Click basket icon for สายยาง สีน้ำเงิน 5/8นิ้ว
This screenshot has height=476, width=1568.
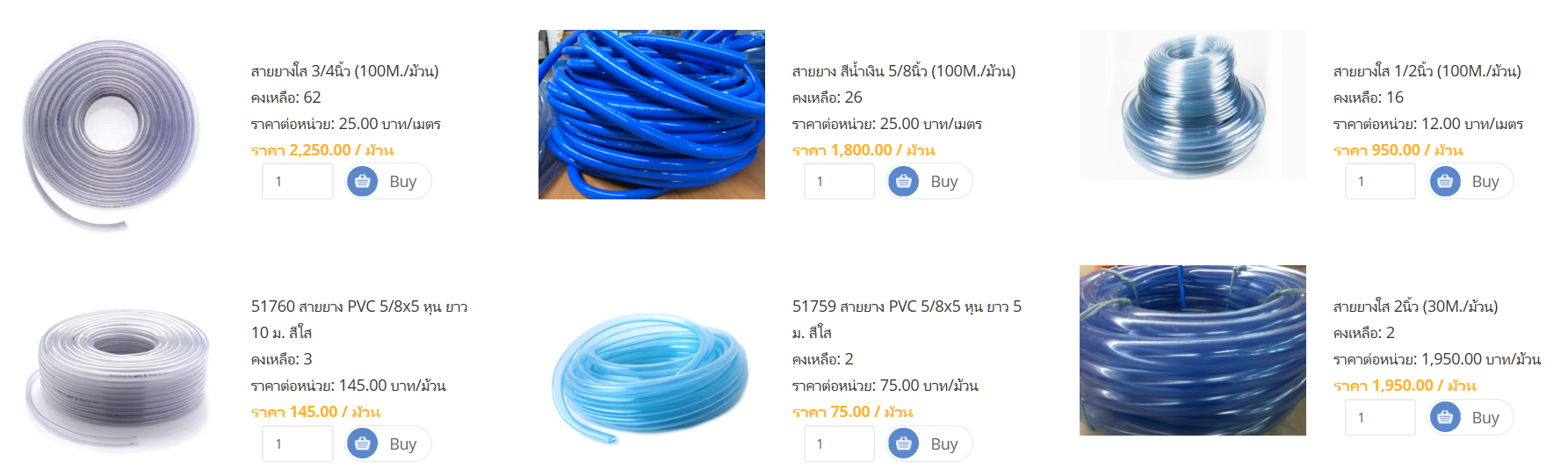(904, 182)
